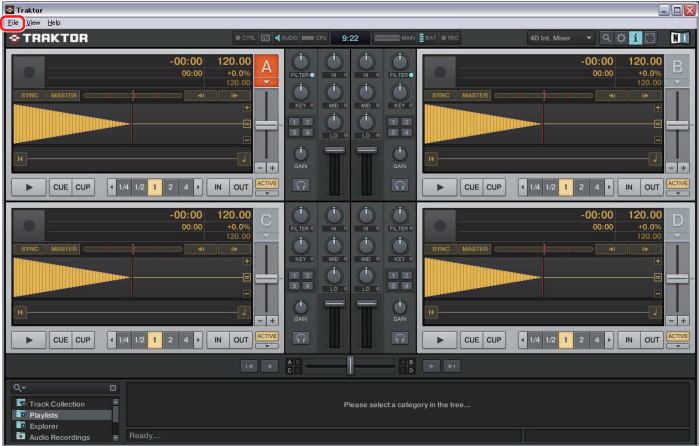Click headphone cue icon for Deck A channel

click(300, 185)
